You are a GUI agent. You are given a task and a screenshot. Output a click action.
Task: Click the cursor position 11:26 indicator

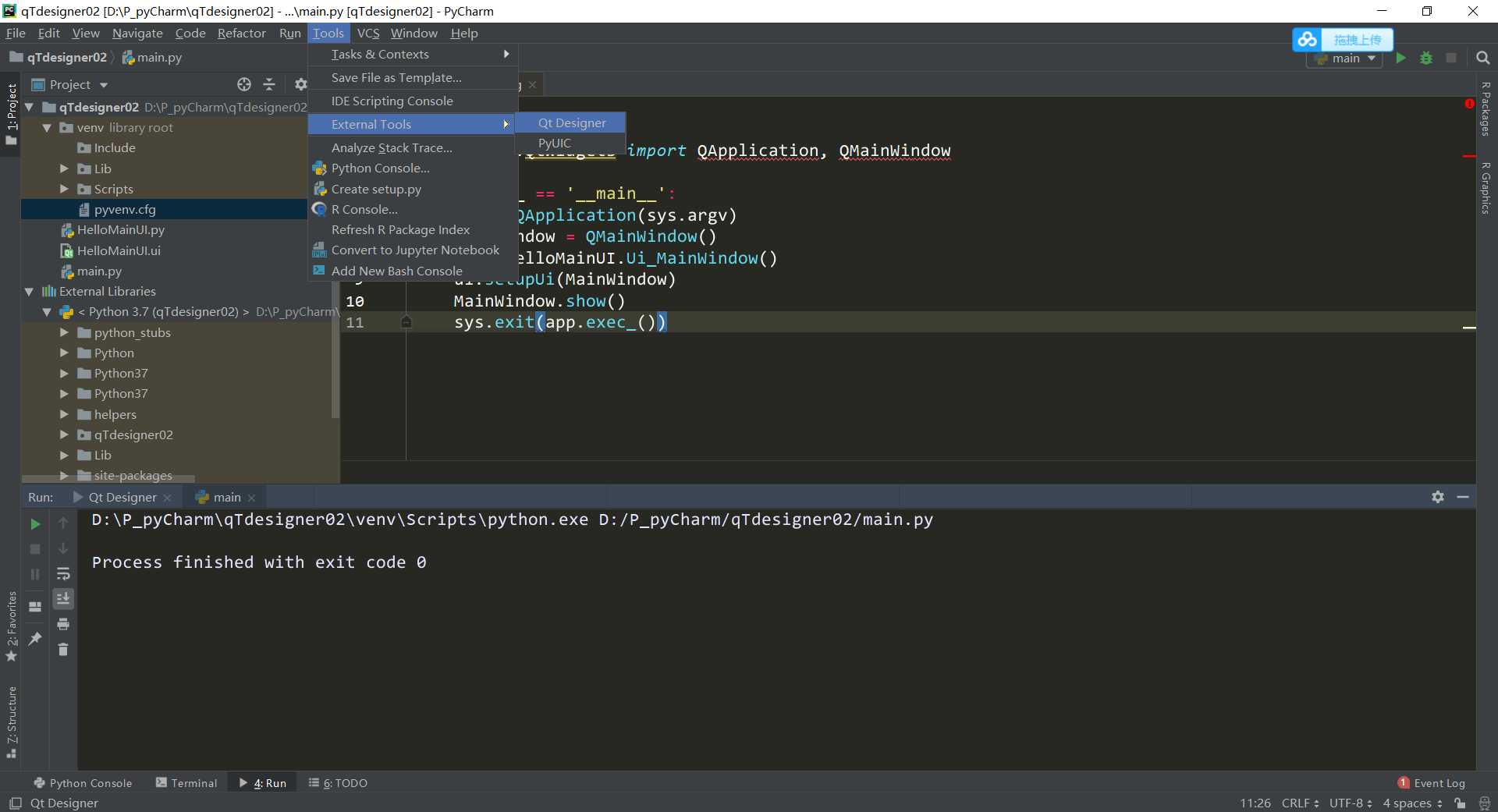tap(1255, 803)
